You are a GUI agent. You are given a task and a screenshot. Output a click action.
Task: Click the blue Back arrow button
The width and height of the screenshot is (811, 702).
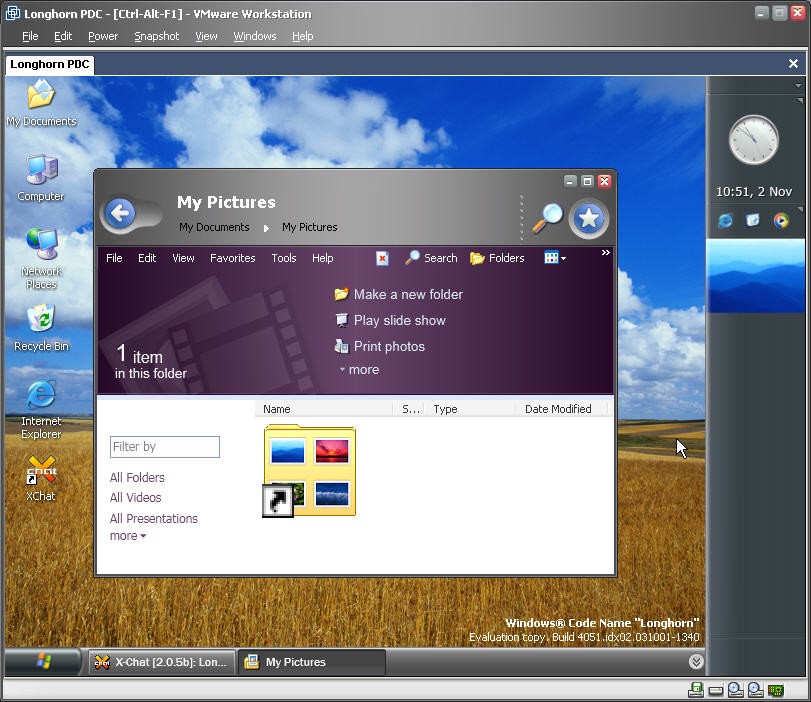point(121,213)
